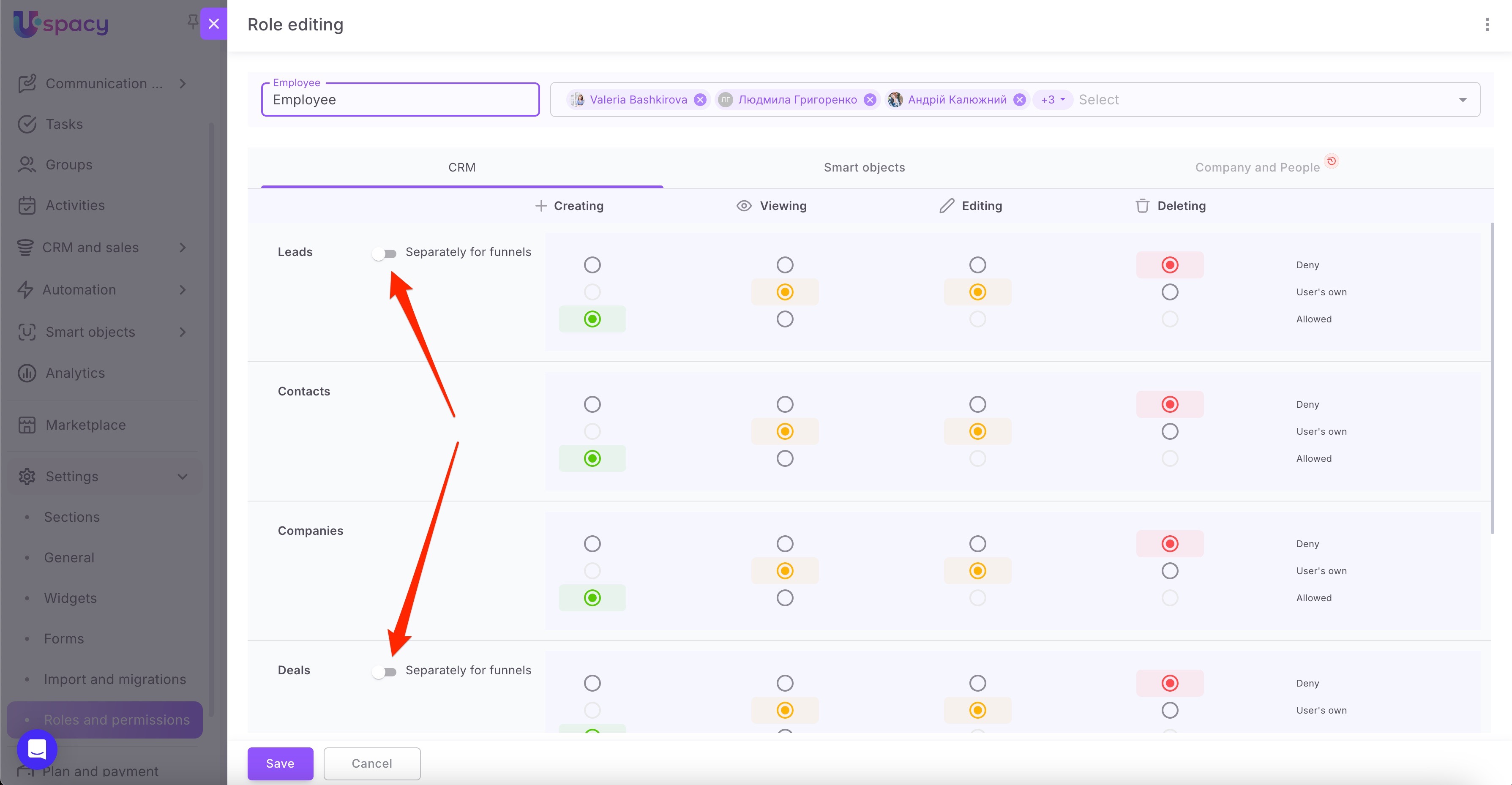
Task: Remove Андрій Калюжний chip from selection
Action: [x=1020, y=100]
